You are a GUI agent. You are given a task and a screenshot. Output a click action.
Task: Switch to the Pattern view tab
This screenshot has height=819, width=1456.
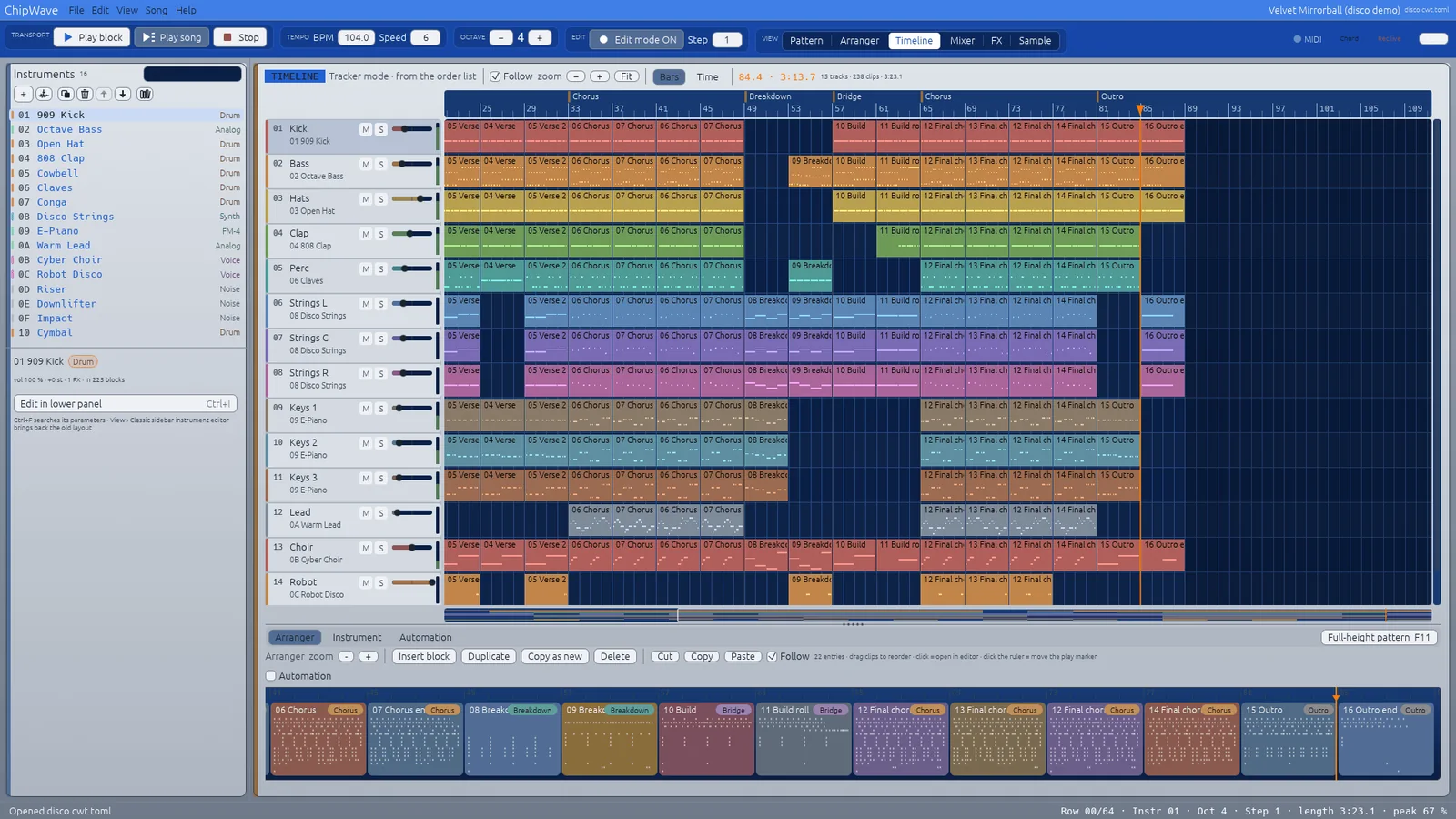[x=806, y=40]
